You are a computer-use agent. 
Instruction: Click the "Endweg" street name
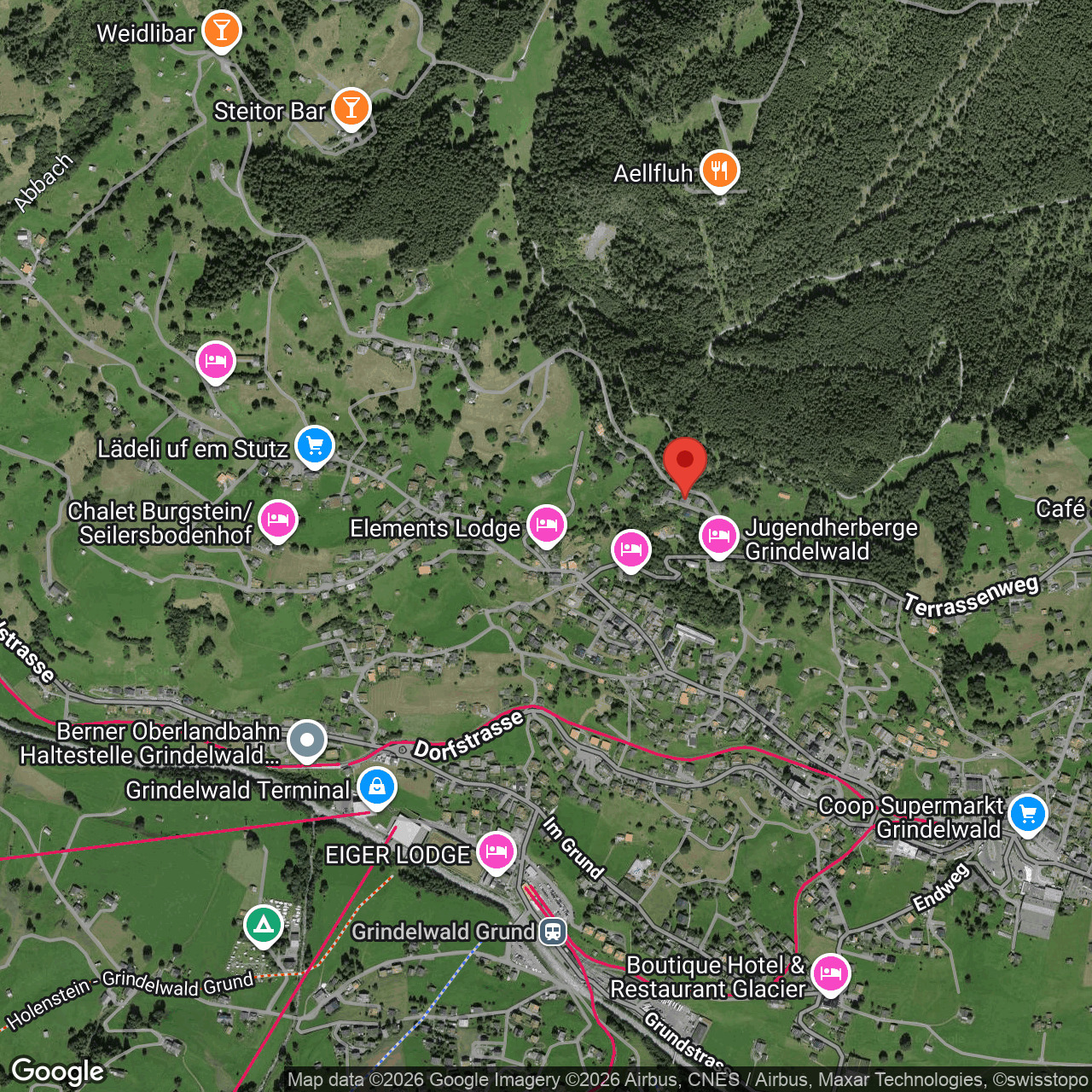click(941, 887)
